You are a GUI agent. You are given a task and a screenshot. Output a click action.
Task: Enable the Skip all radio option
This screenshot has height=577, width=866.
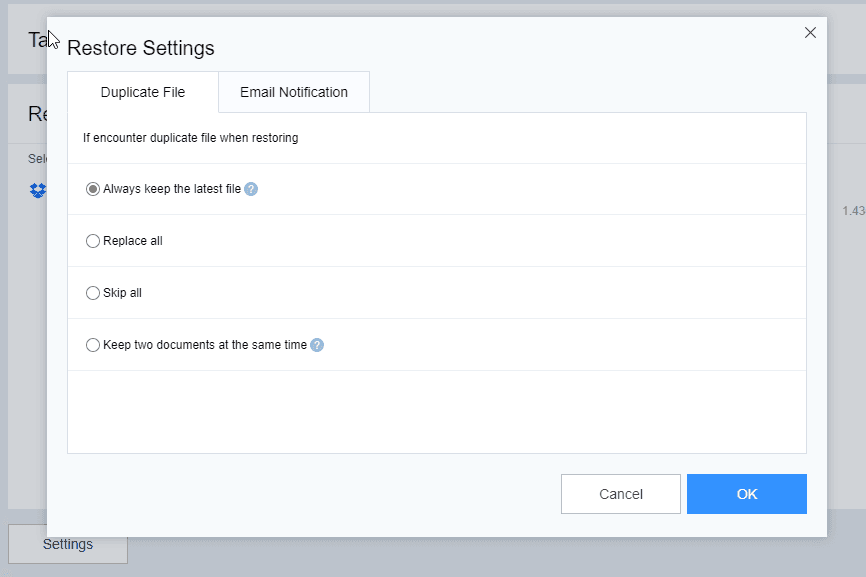[93, 293]
